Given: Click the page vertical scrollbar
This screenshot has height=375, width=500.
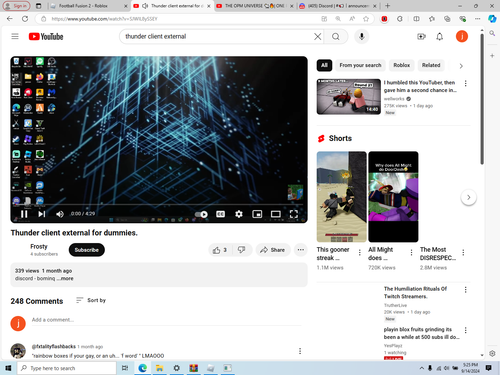Looking at the screenshot, I should (x=482, y=98).
